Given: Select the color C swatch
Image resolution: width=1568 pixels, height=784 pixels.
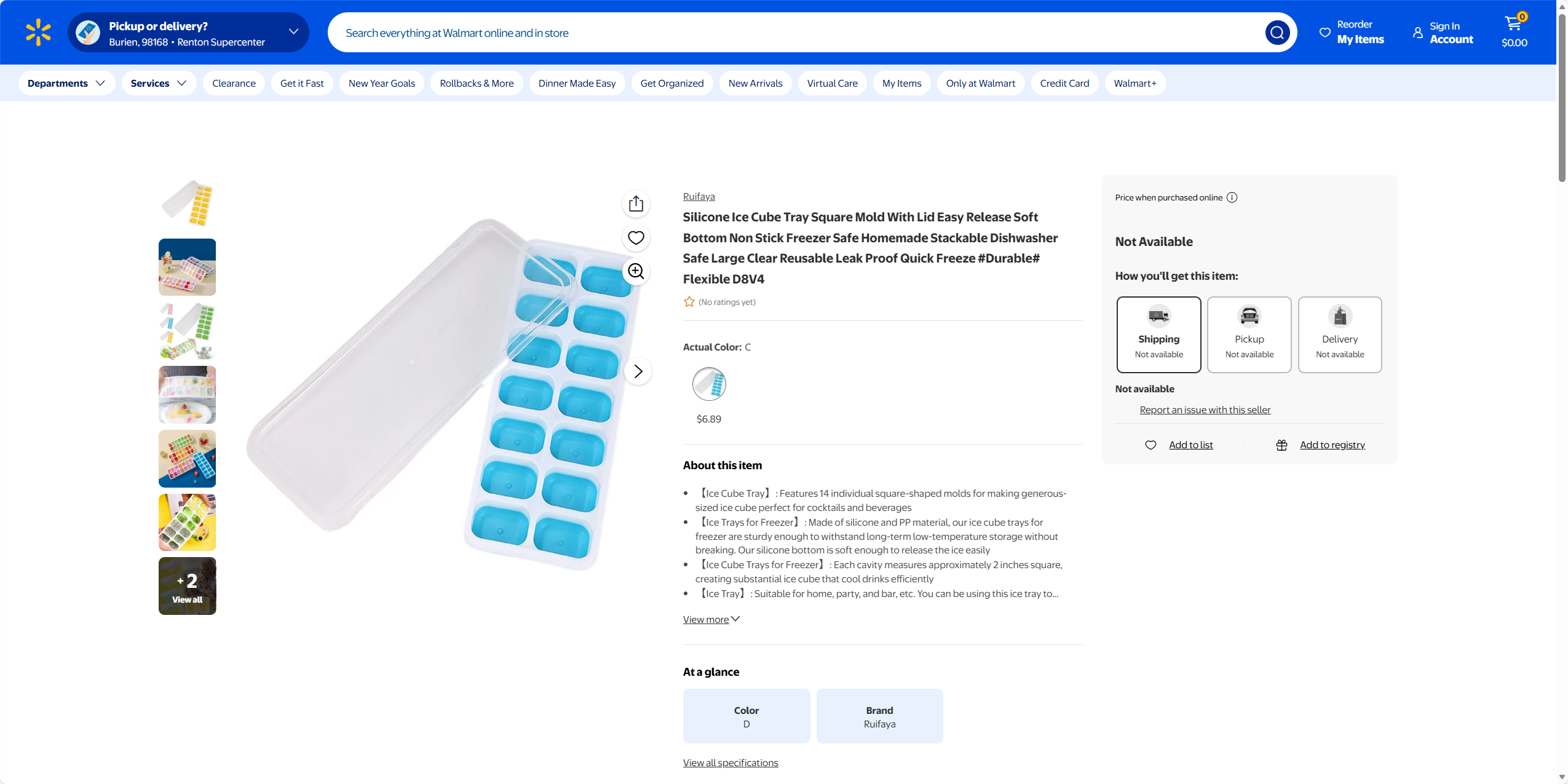Looking at the screenshot, I should 709,384.
